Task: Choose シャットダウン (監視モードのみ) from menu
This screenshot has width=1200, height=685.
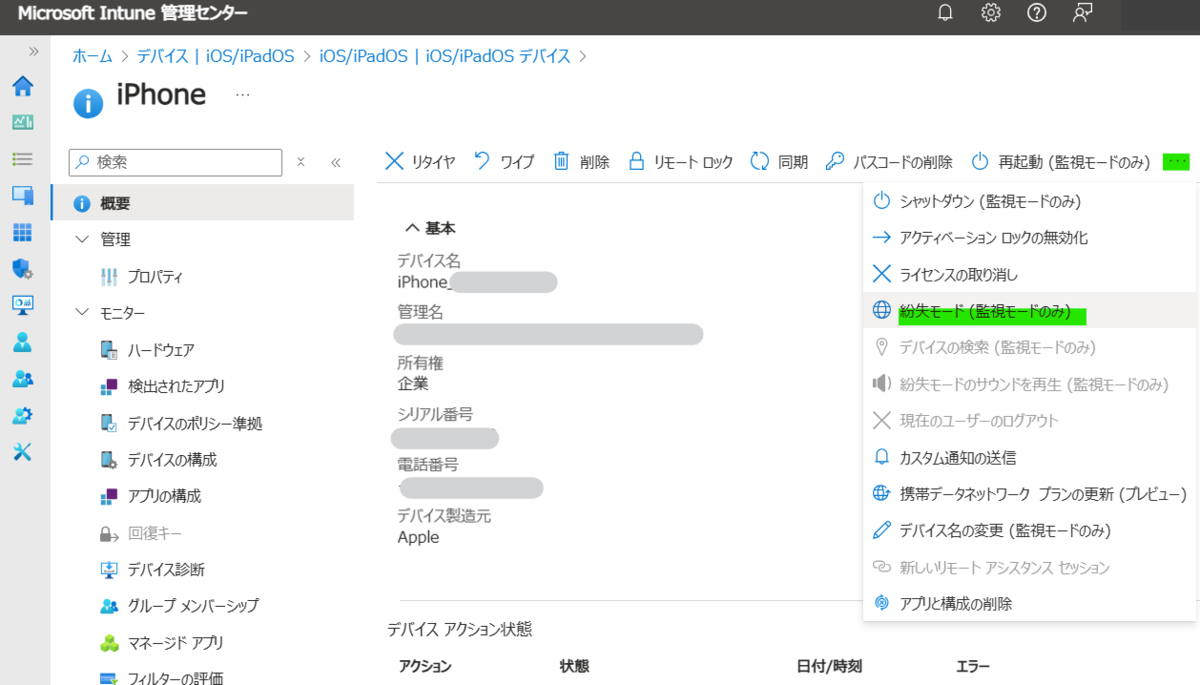Action: point(1030,201)
